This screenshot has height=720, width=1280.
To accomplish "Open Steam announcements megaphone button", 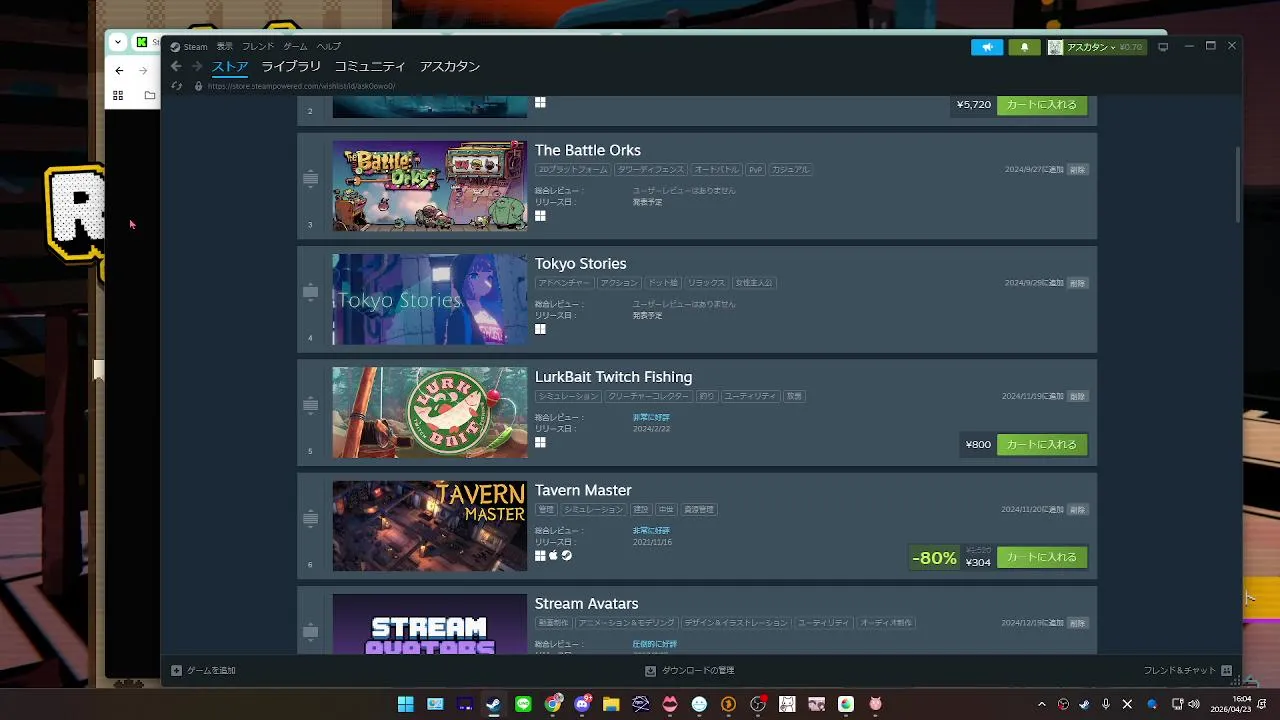I will click(x=987, y=47).
